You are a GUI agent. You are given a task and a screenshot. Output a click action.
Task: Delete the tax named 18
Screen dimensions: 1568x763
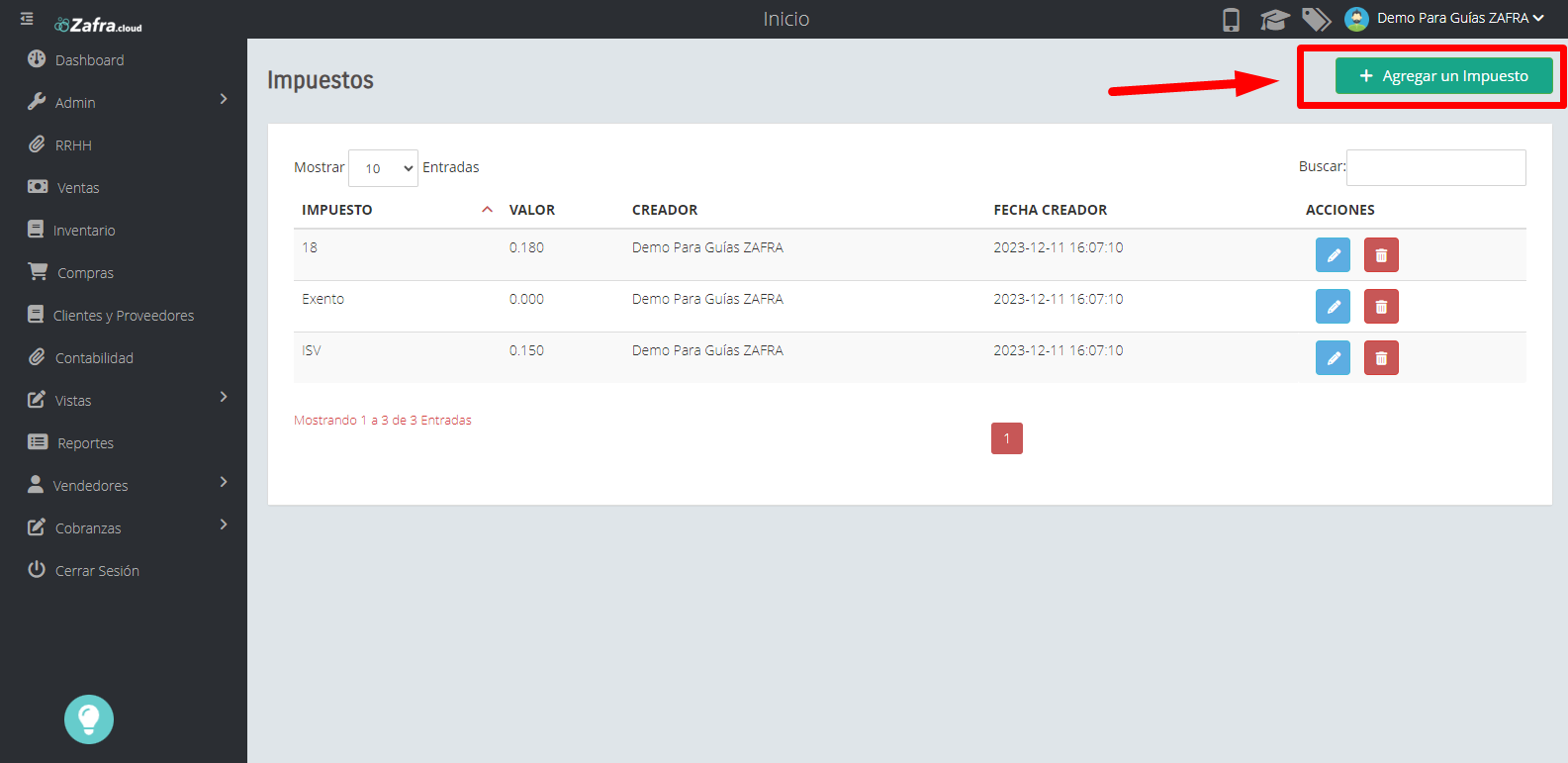[x=1381, y=255]
